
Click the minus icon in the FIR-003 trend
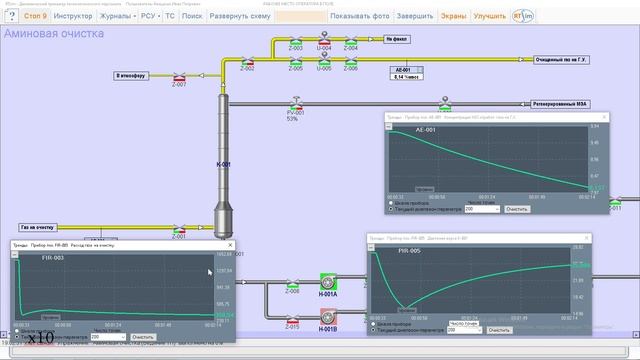pyautogui.click(x=14, y=255)
